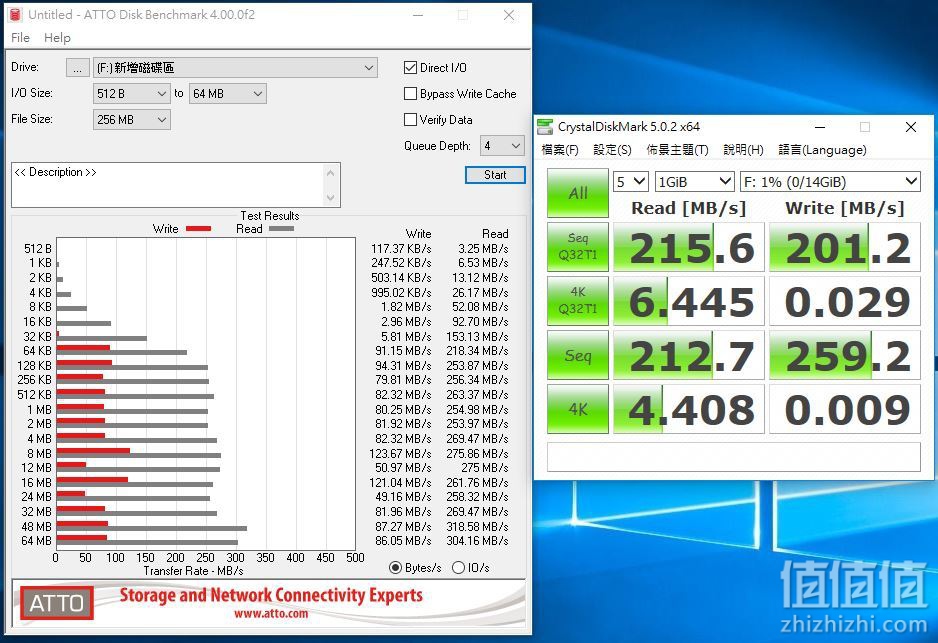Click into the Description text field
Screen dimensions: 938x643
pos(168,185)
